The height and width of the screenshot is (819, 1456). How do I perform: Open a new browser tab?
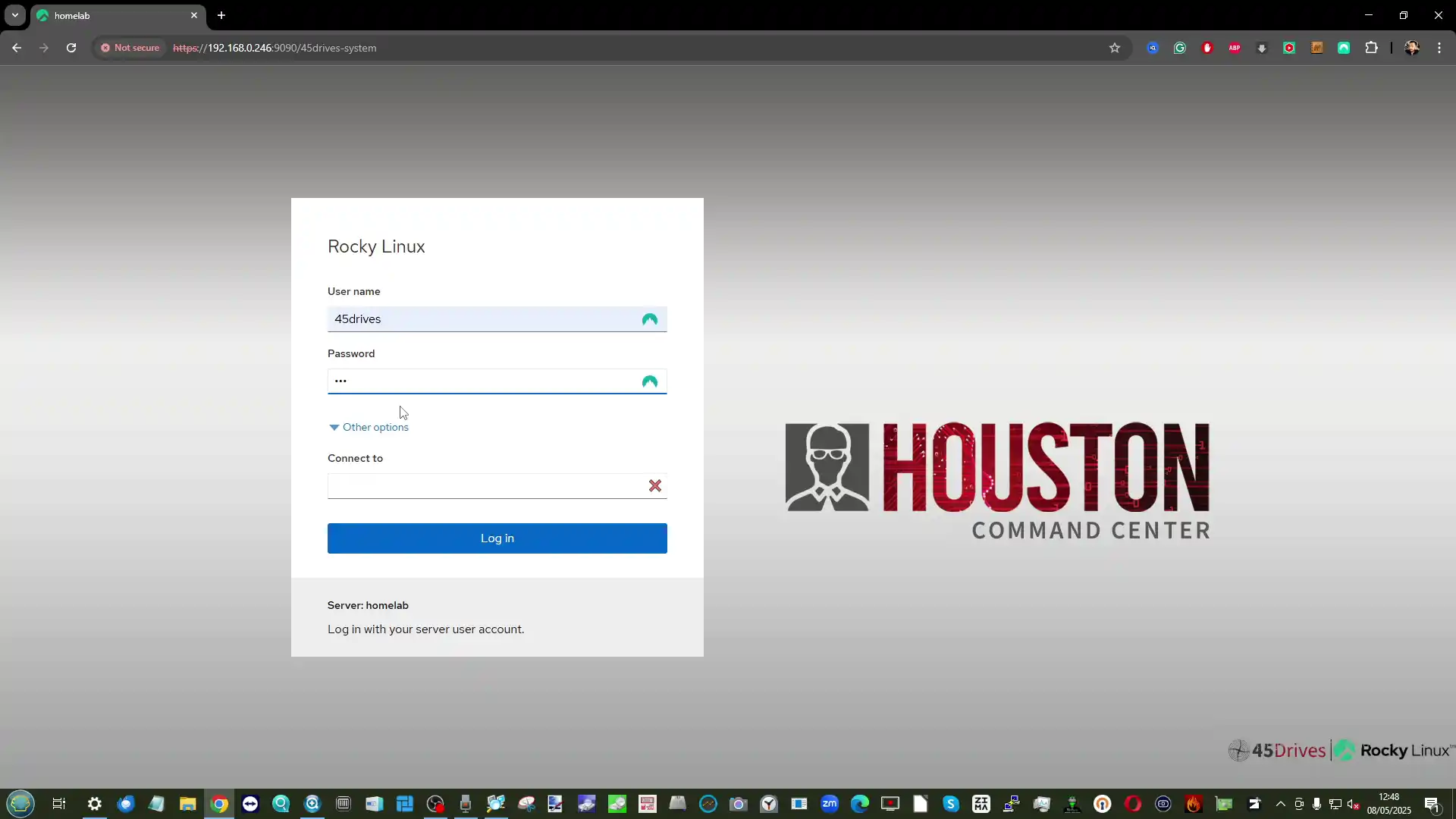click(221, 15)
